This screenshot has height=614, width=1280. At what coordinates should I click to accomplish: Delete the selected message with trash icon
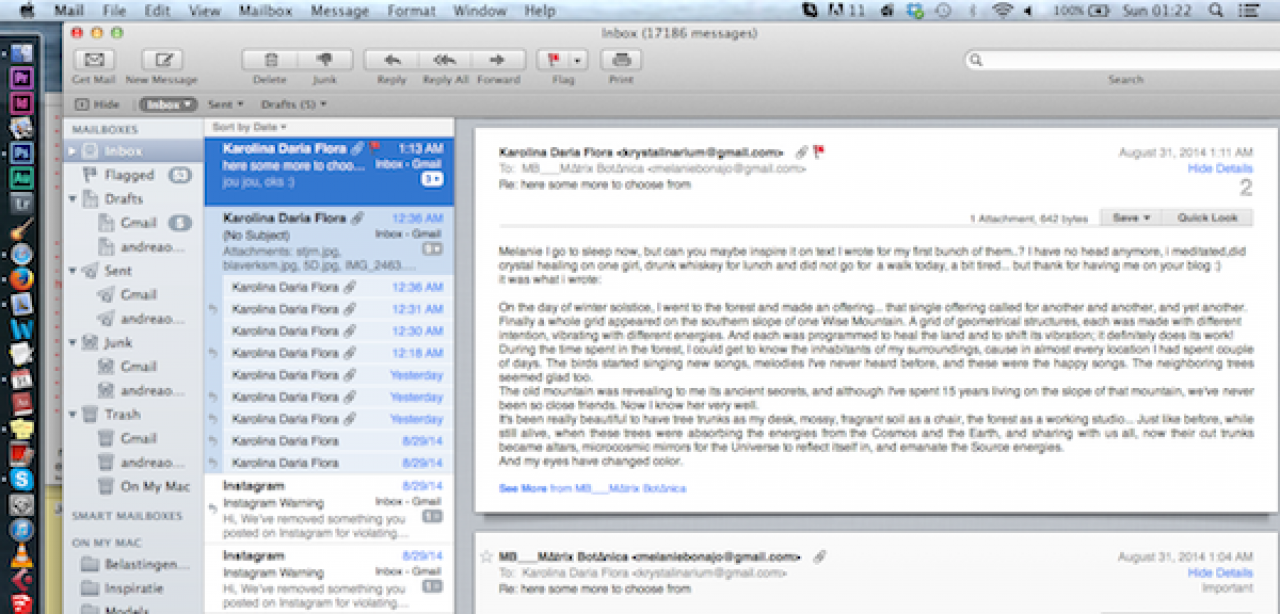tap(270, 60)
